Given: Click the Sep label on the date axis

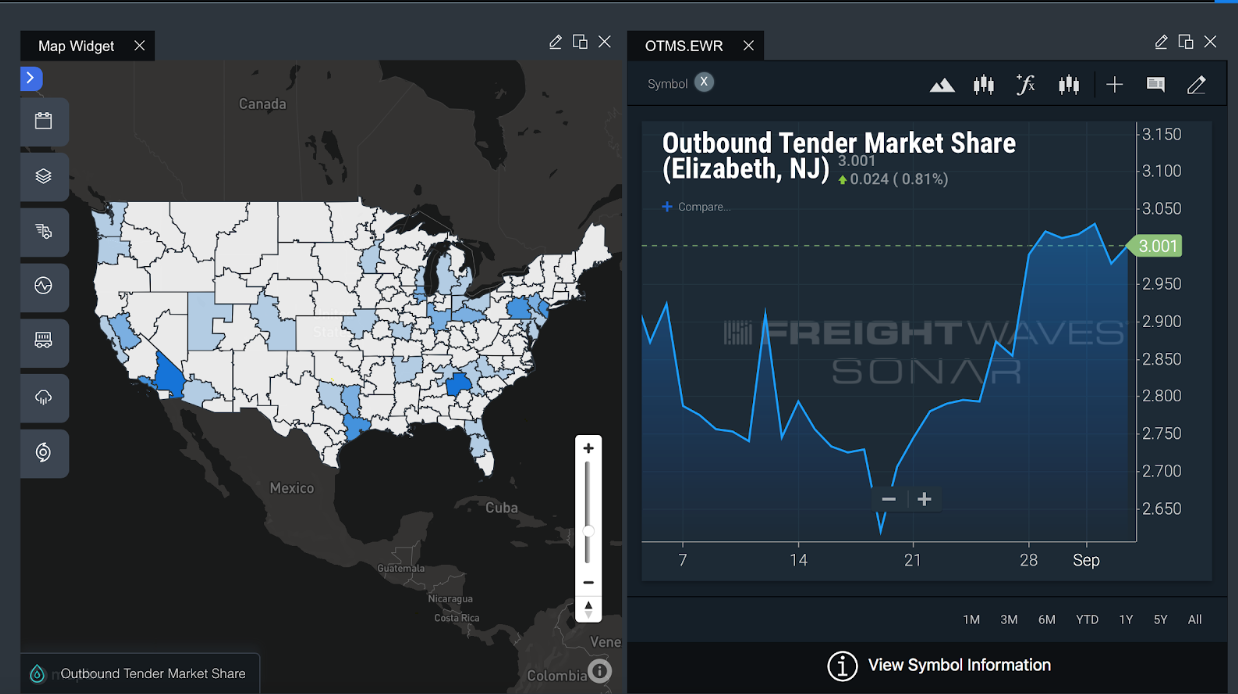Looking at the screenshot, I should [x=1086, y=560].
